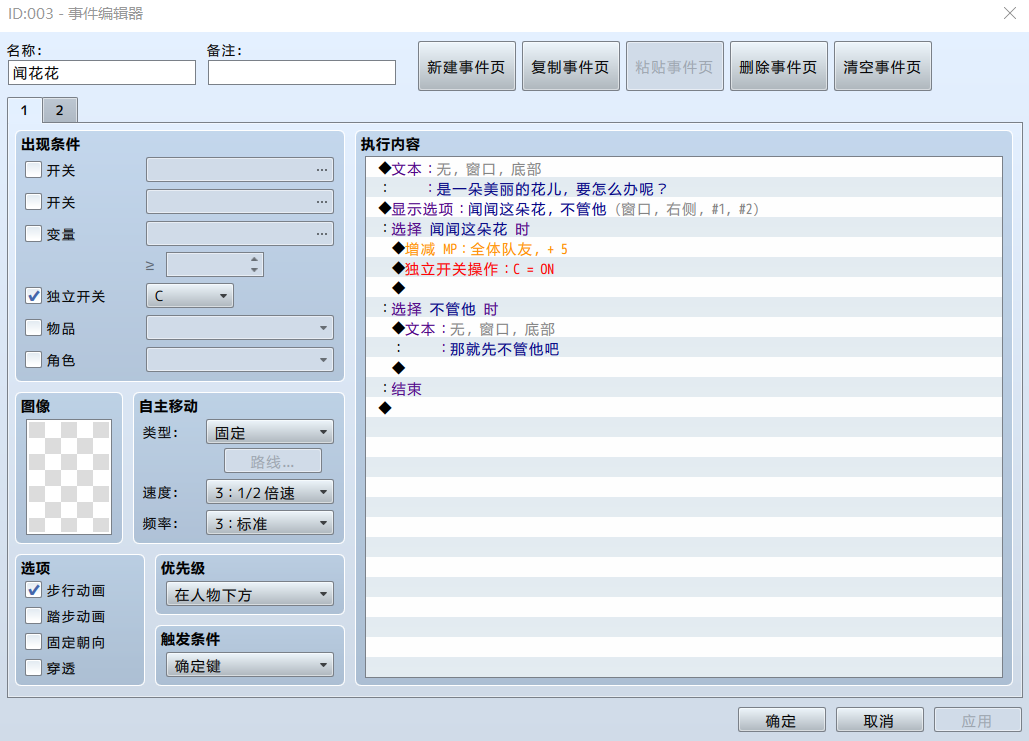The height and width of the screenshot is (741, 1029).
Task: Toggle the 步行动画 option
Action: 33,590
